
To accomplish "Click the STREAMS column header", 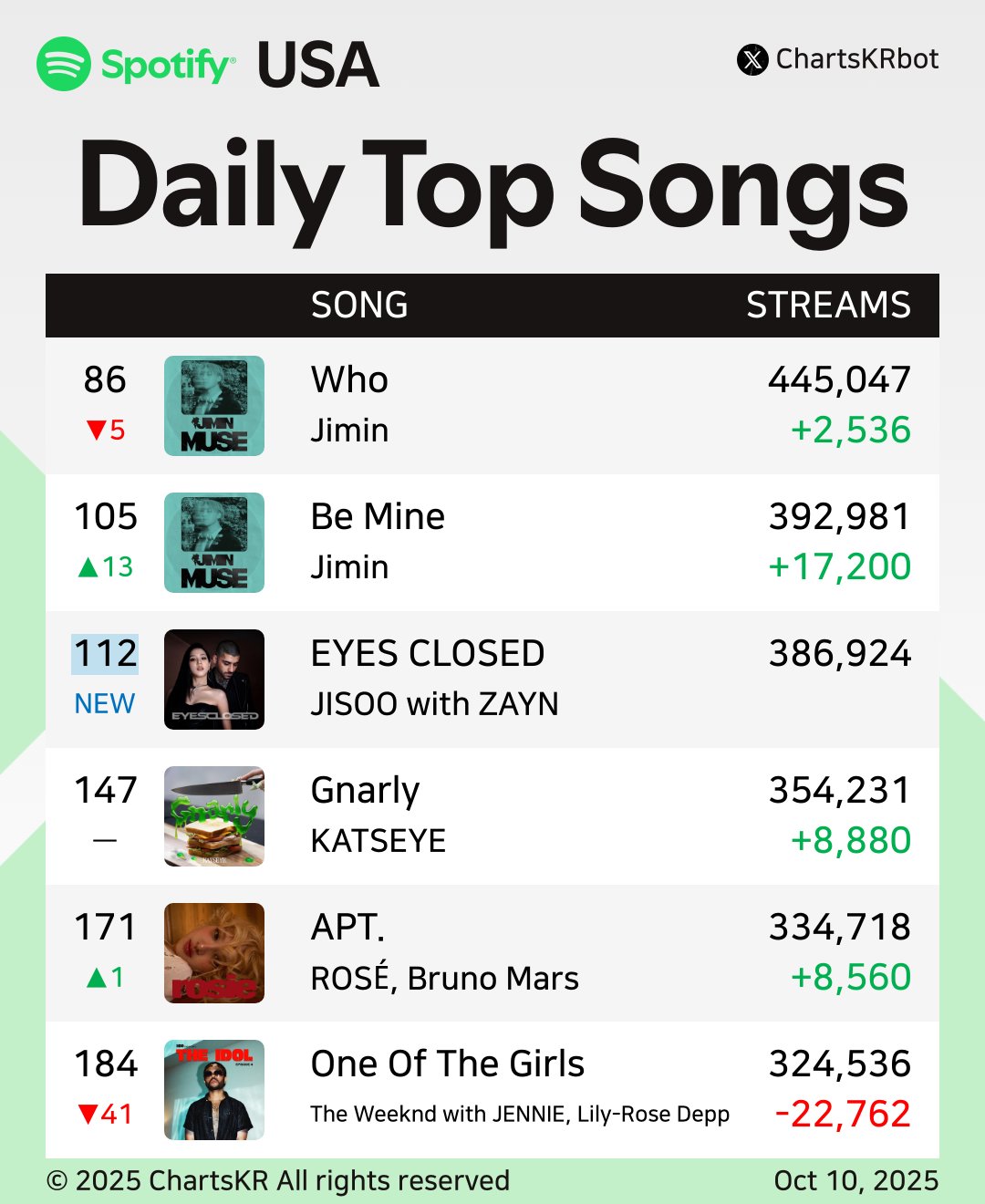I will click(828, 306).
